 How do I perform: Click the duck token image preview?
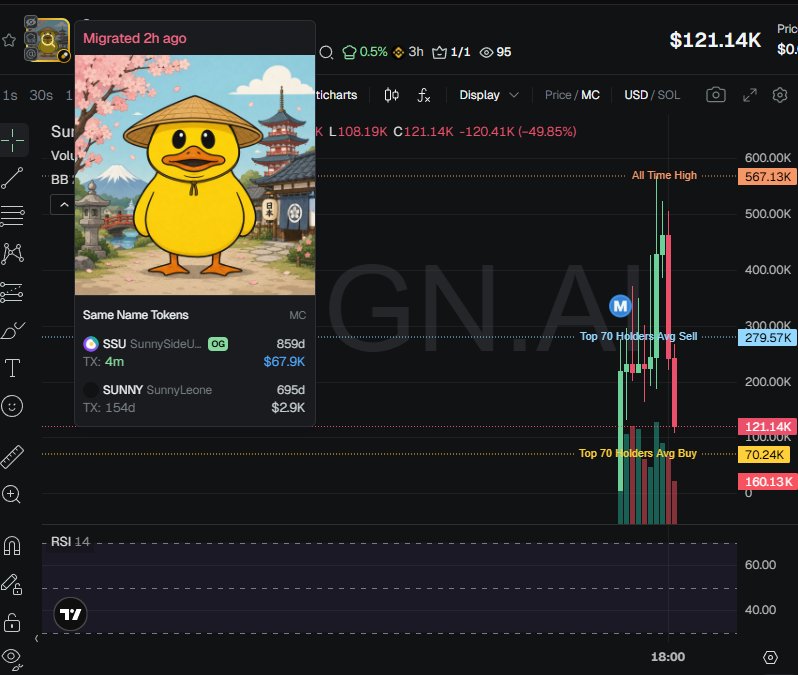point(195,175)
